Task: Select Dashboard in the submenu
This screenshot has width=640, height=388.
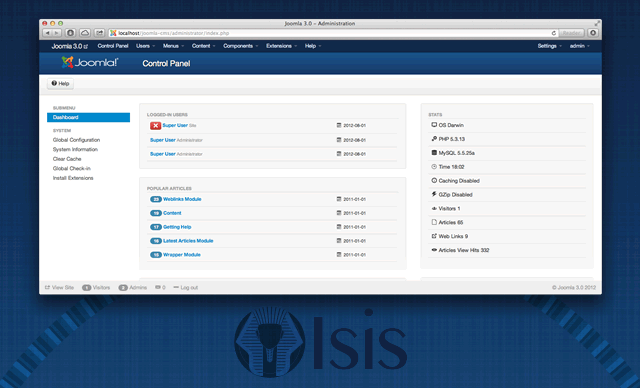Action: point(89,118)
